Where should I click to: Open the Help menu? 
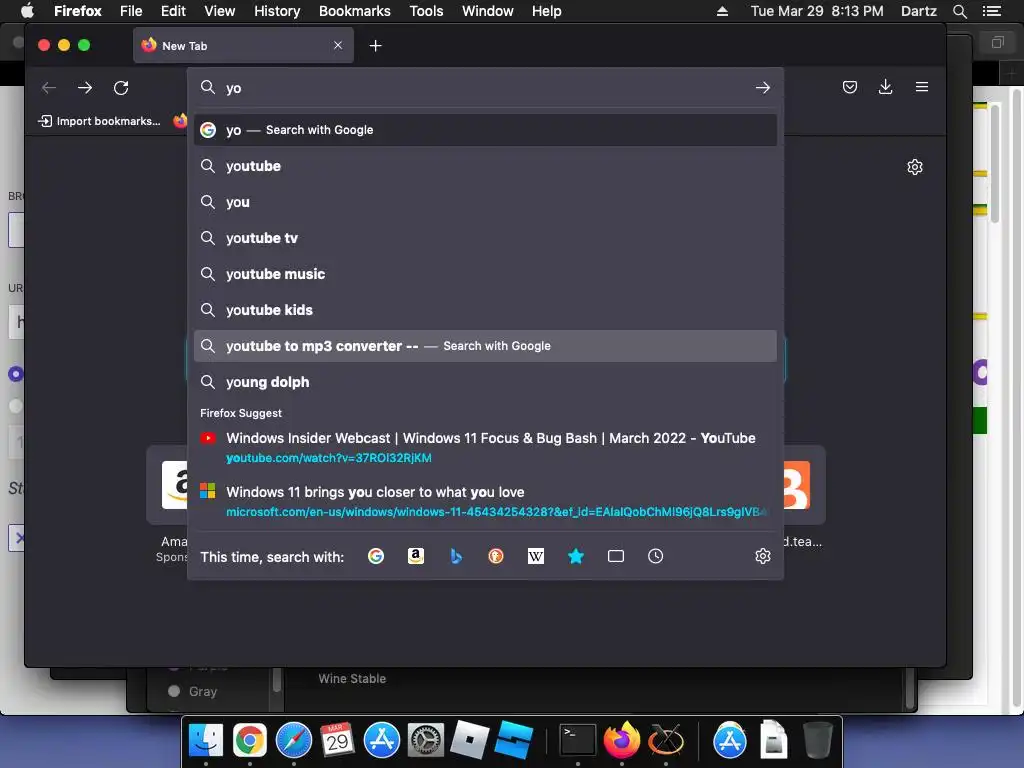(546, 11)
